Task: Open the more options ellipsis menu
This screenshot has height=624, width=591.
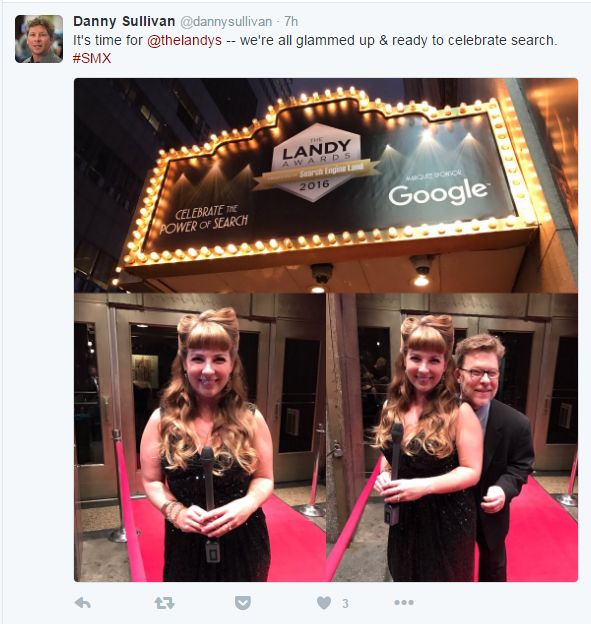Action: 404,603
